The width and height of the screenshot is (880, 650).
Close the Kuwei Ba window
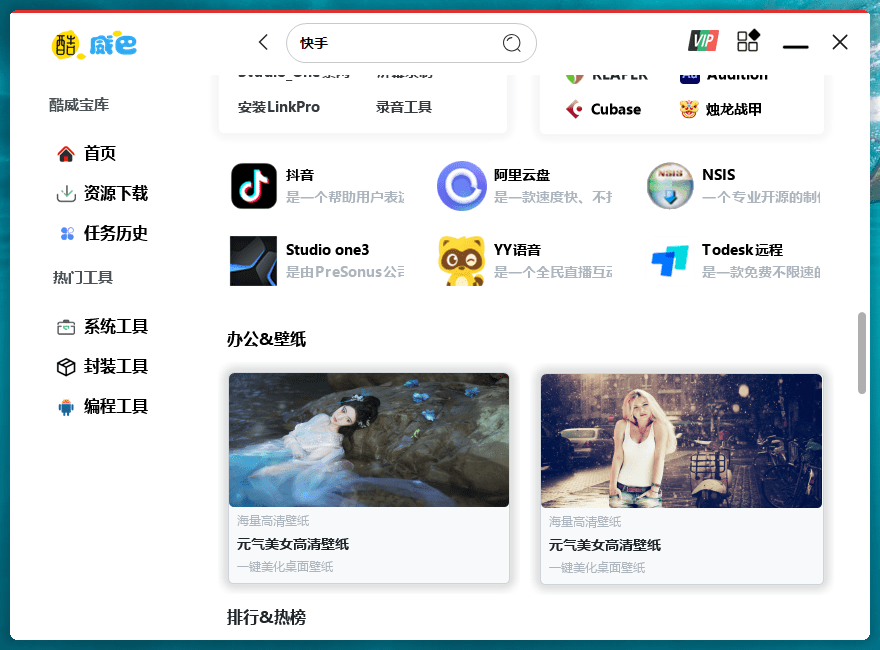tap(840, 42)
